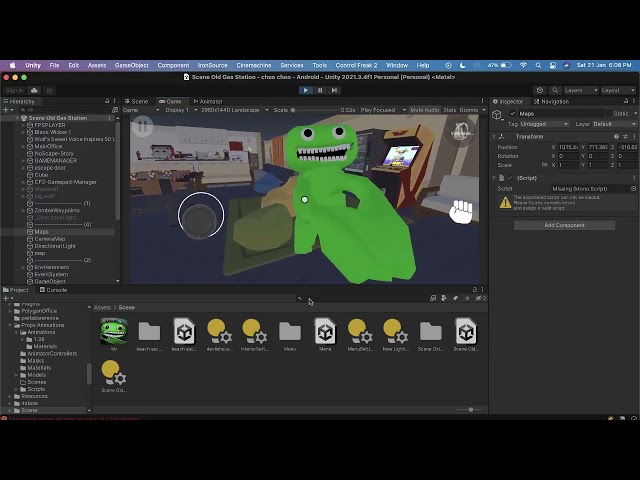Image resolution: width=640 pixels, height=480 pixels.
Task: Select the beach esc Unity scene asset
Action: tap(184, 331)
